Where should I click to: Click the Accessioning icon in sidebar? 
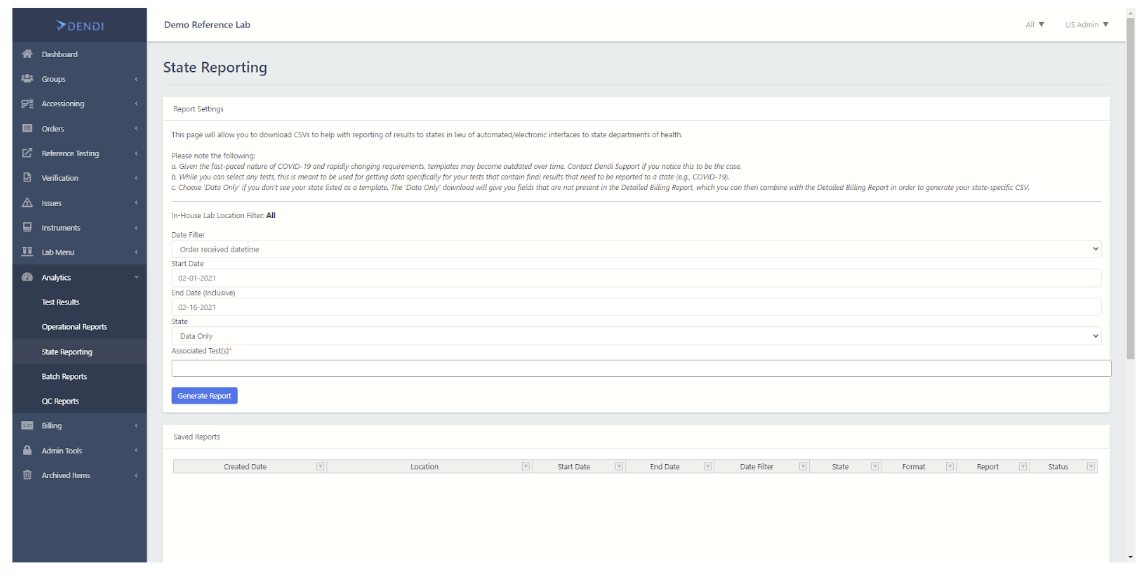(x=28, y=104)
